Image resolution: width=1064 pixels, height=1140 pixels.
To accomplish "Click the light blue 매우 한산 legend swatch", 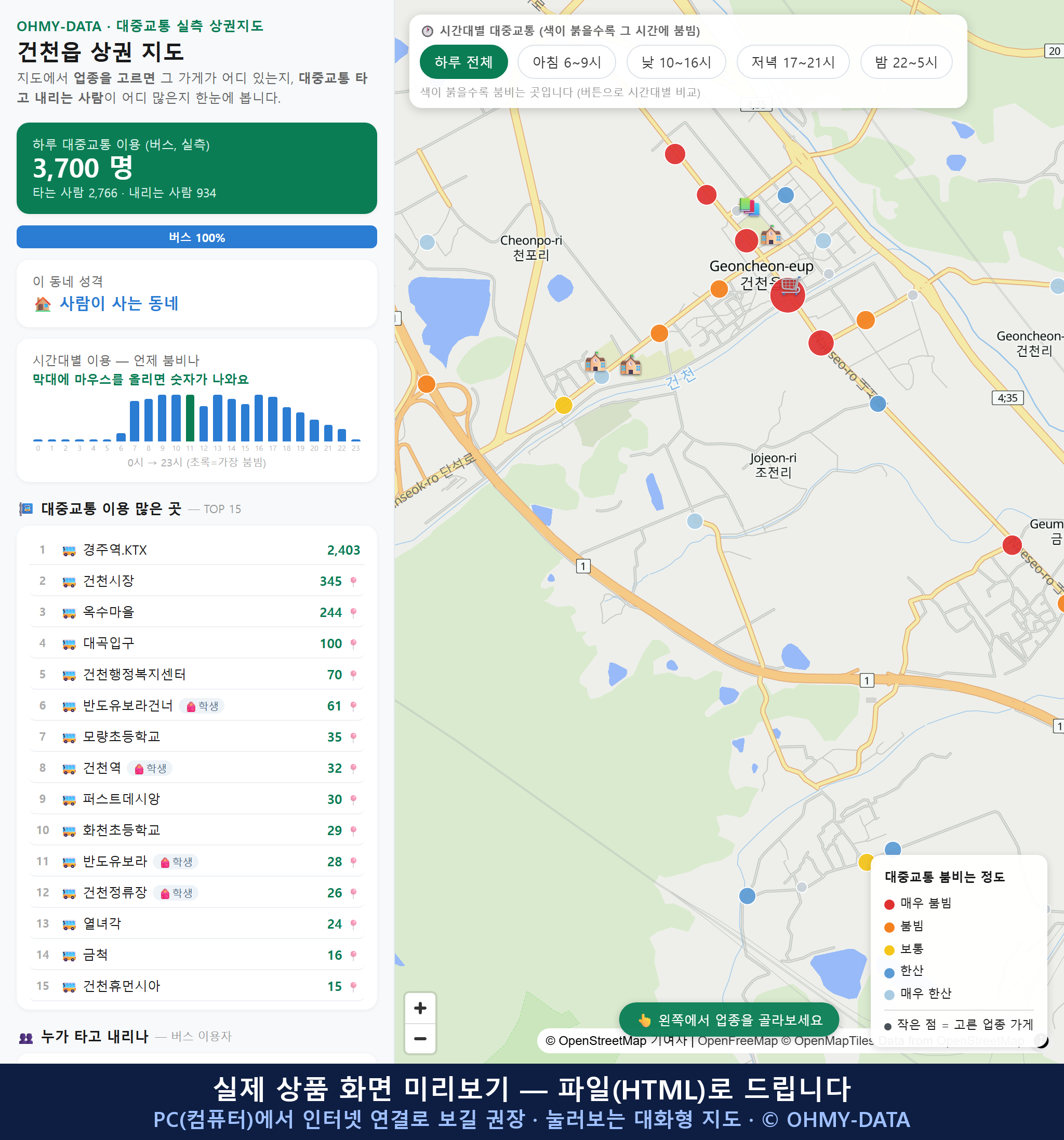I will [889, 995].
